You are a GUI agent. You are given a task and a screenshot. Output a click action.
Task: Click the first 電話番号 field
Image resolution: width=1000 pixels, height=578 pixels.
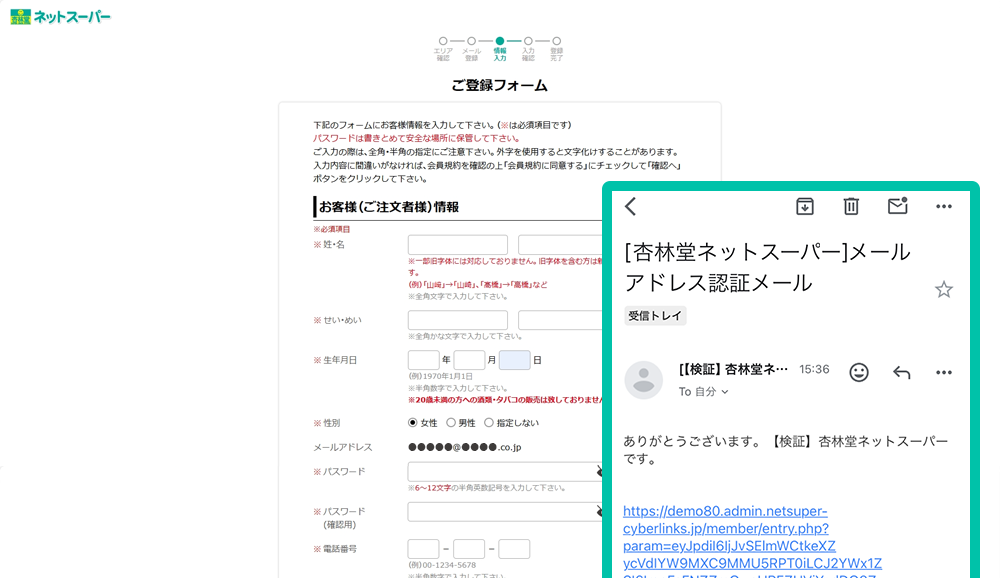(x=423, y=549)
